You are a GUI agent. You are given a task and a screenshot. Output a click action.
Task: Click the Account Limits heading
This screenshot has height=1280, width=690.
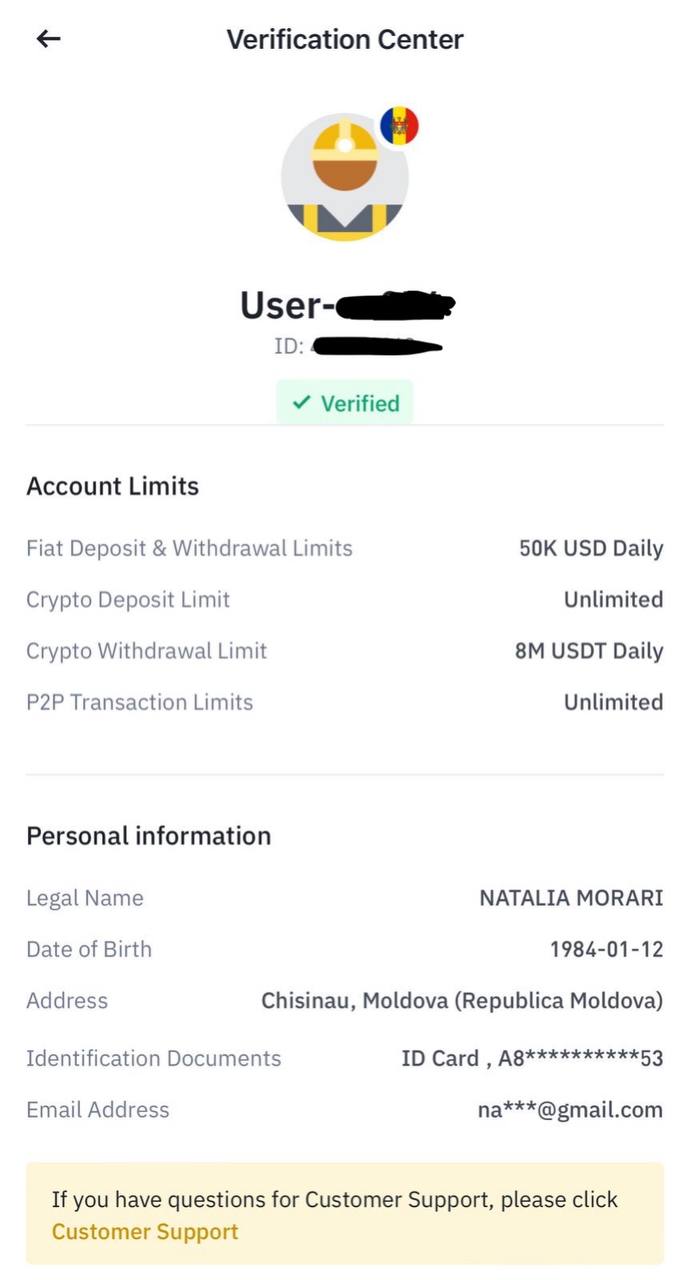[x=112, y=486]
